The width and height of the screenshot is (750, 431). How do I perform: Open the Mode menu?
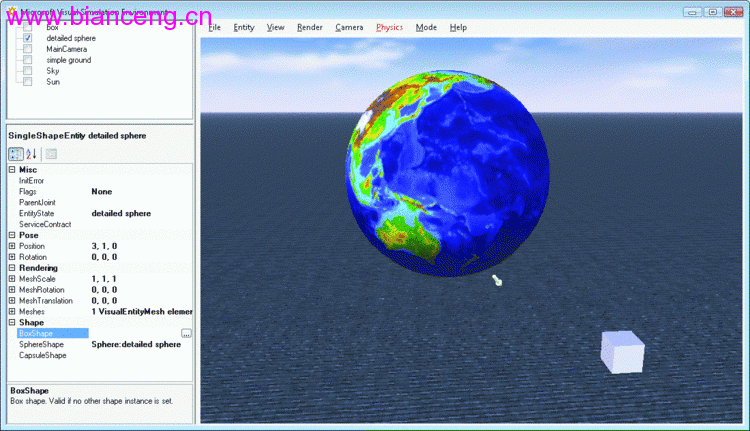coord(426,27)
